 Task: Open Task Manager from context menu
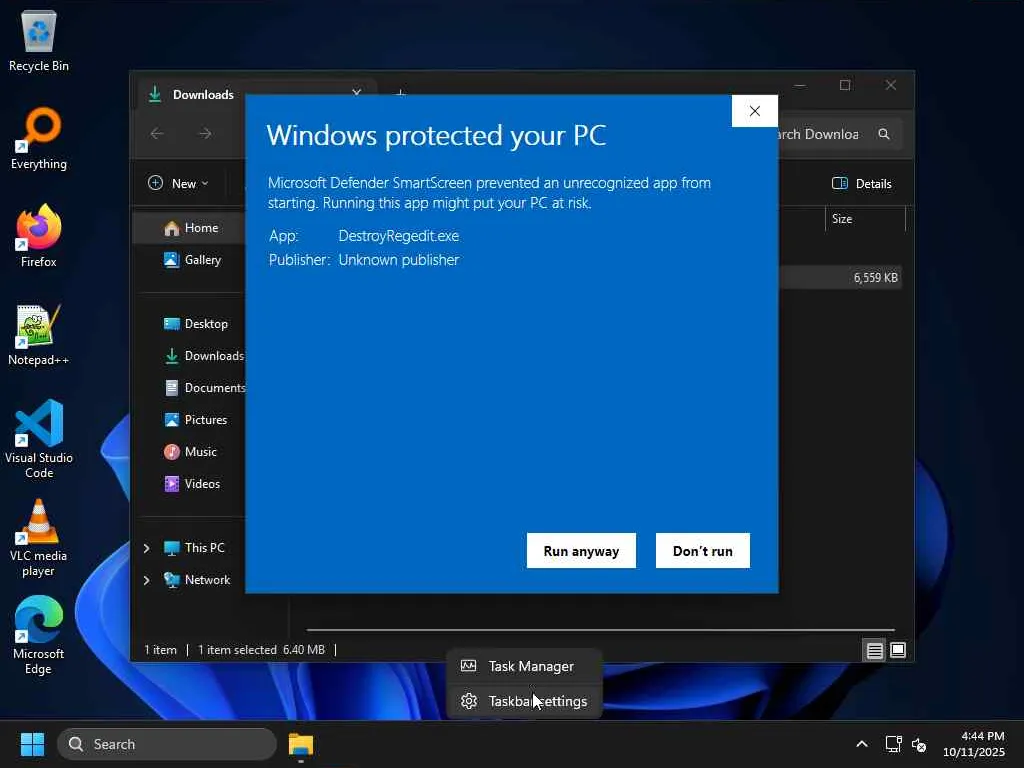coord(523,666)
